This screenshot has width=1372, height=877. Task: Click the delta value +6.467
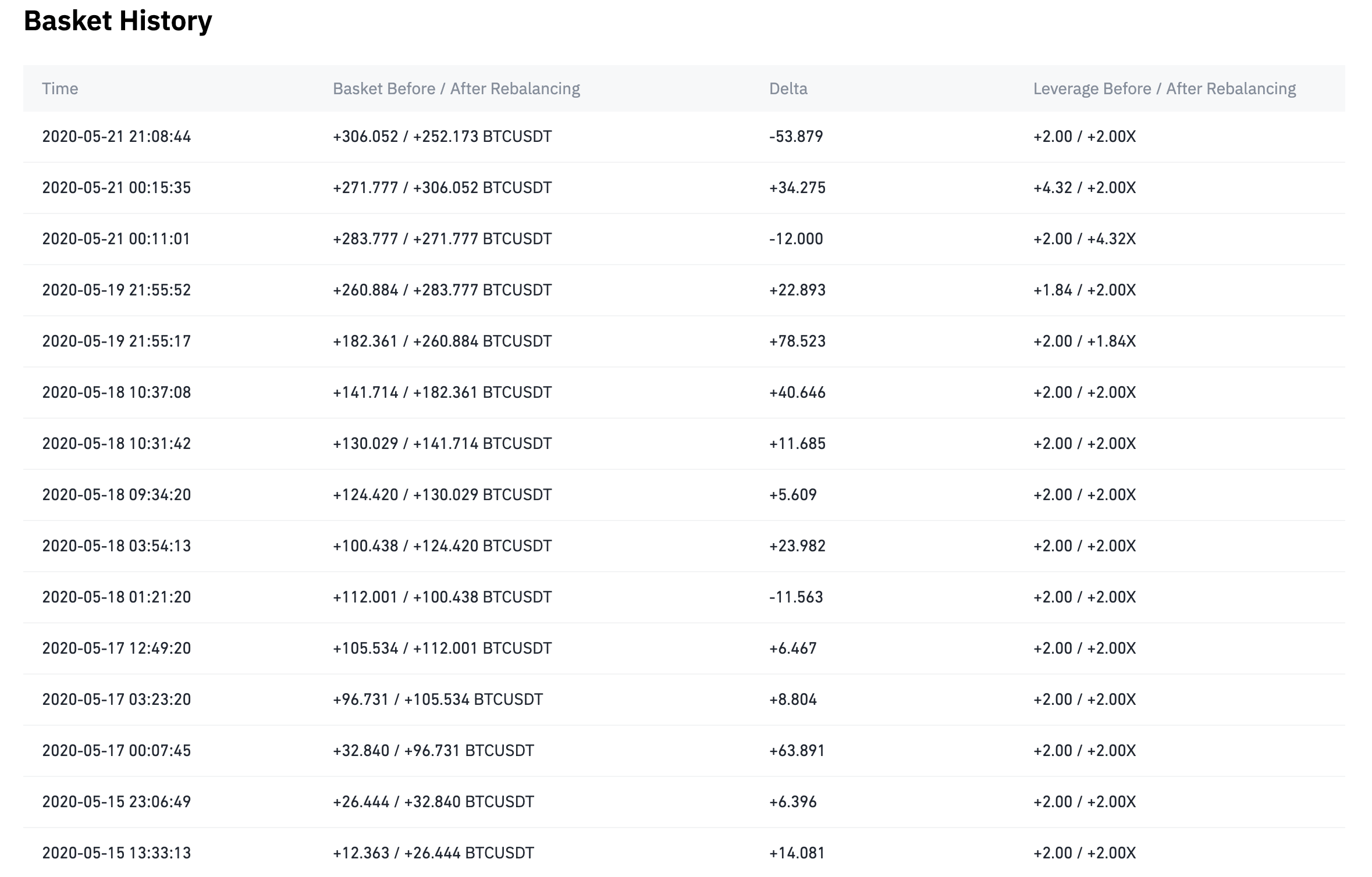tap(793, 648)
